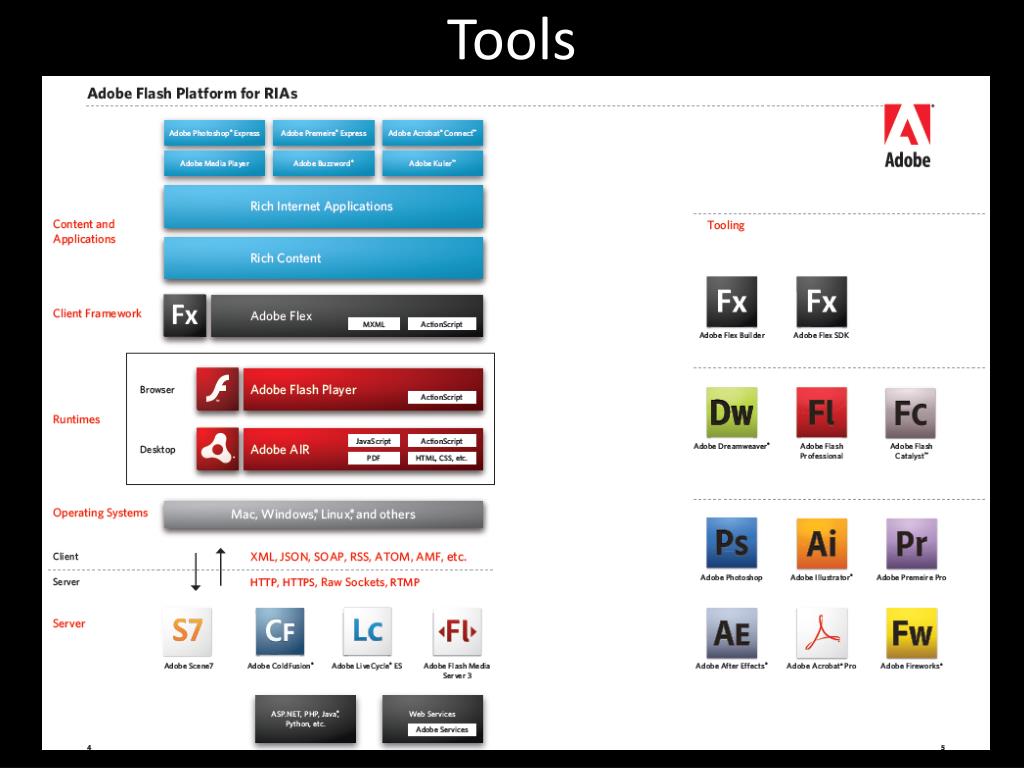This screenshot has height=768, width=1024.
Task: Click the XML, JSON, SOAP, RSS text line
Action: coord(359,557)
